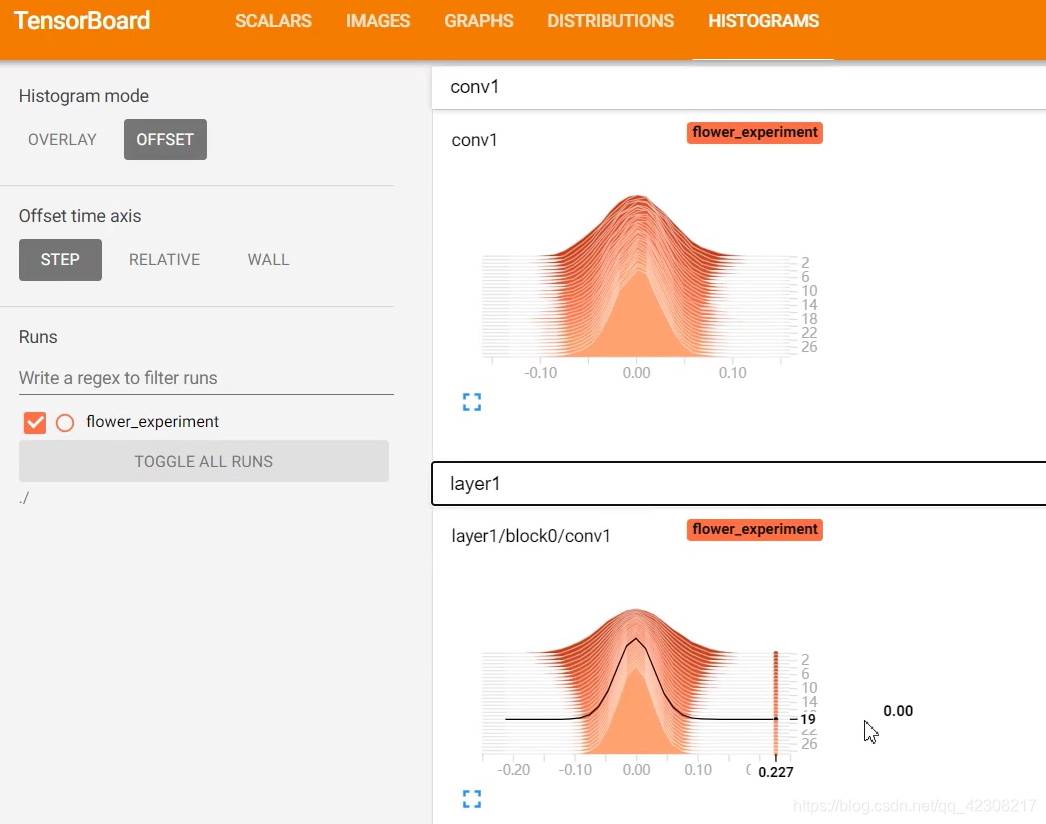Viewport: 1046px width, 824px height.
Task: Click flower_experiment tag on layer1 chart
Action: coord(754,529)
